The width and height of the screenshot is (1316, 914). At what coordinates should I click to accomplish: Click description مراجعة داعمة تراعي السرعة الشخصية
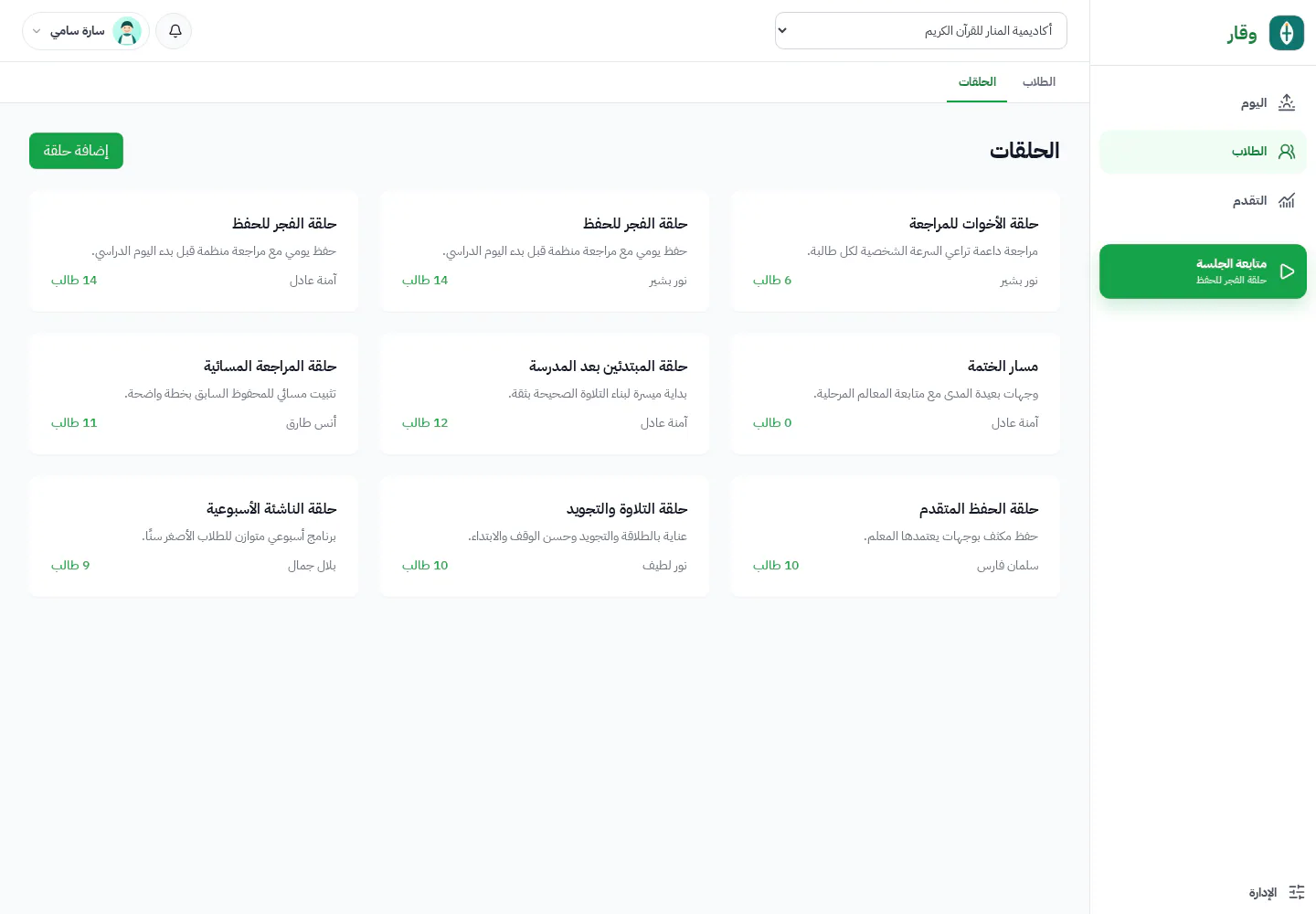click(x=922, y=251)
